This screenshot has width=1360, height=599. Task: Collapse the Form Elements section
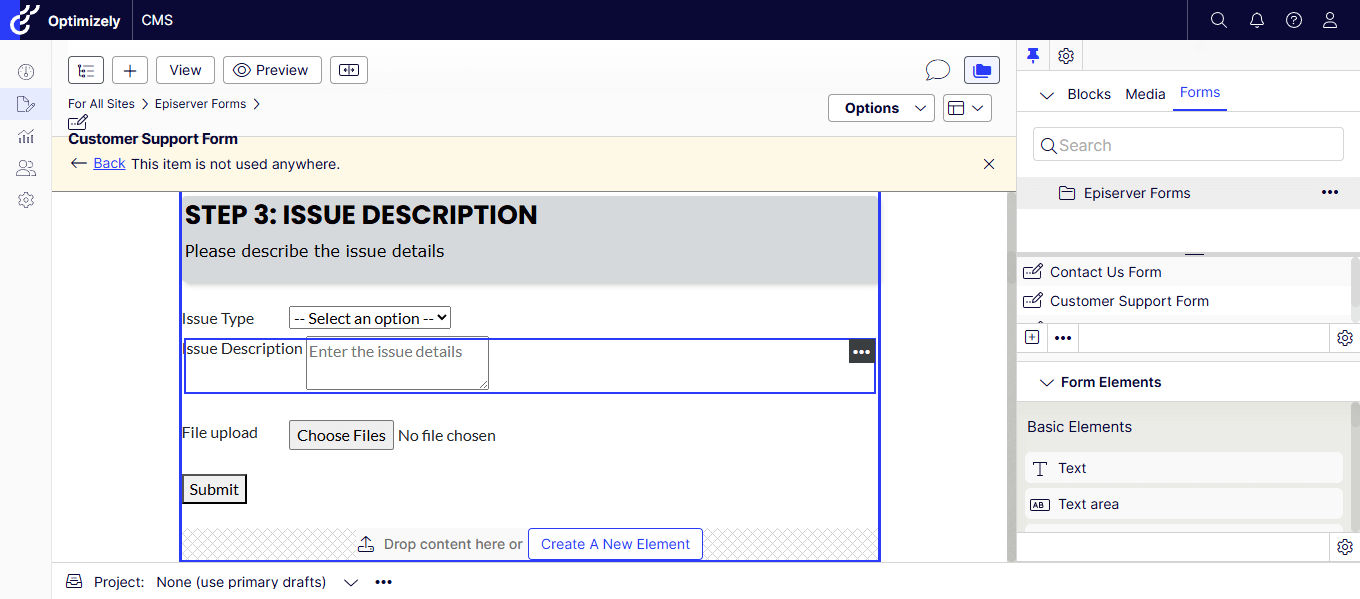pyautogui.click(x=1047, y=382)
